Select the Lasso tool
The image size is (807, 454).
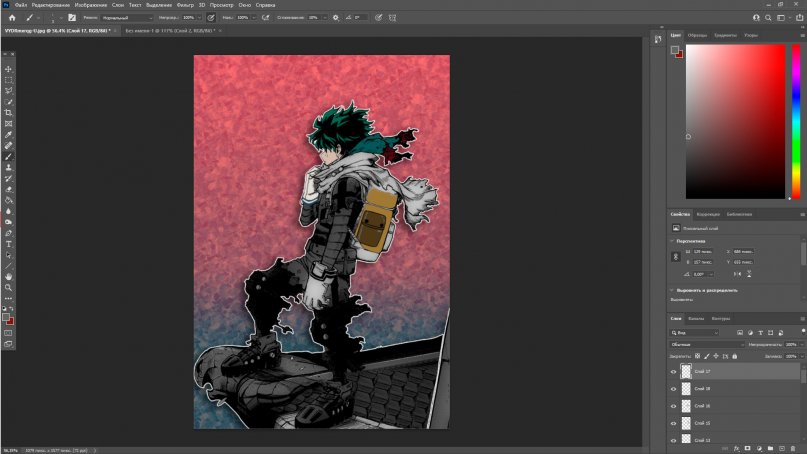coord(9,91)
